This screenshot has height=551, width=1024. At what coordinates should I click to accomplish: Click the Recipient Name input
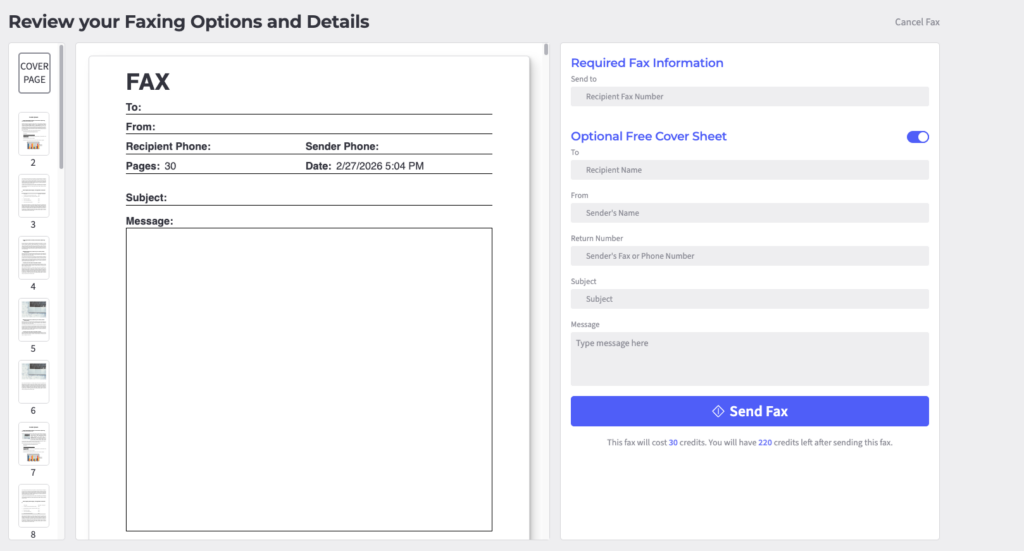(750, 170)
